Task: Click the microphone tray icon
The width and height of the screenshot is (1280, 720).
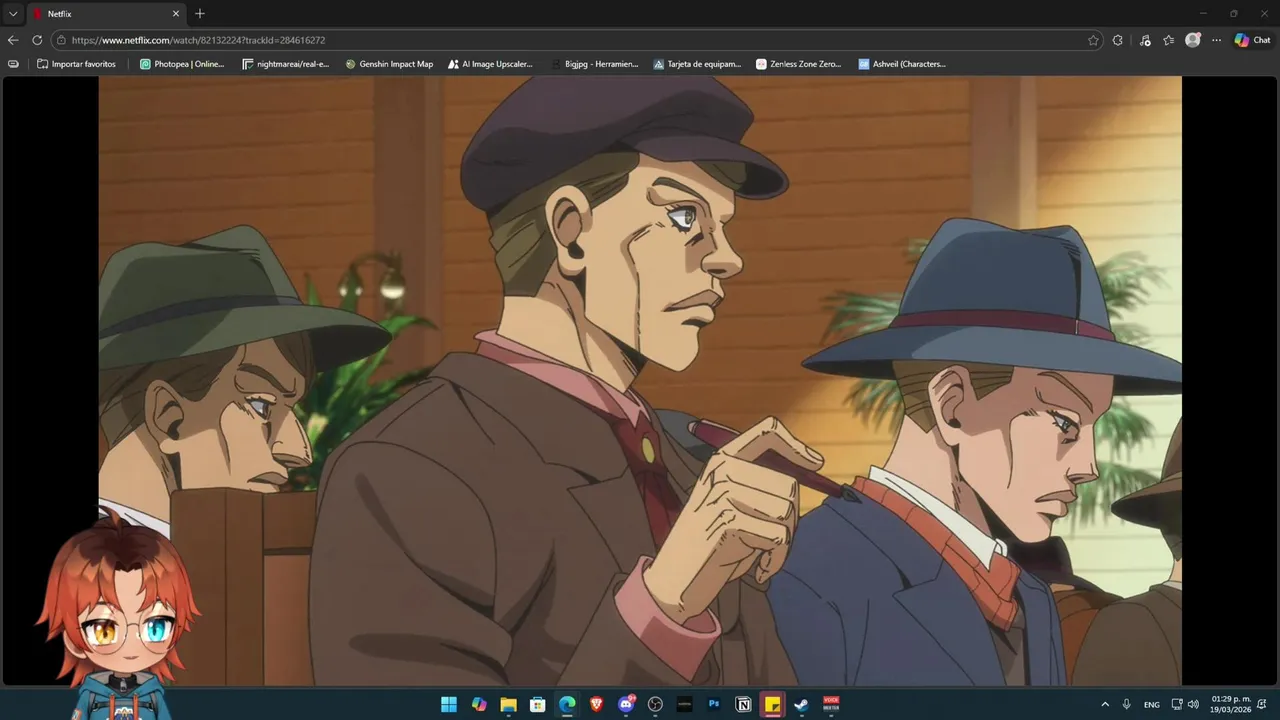Action: (1127, 704)
